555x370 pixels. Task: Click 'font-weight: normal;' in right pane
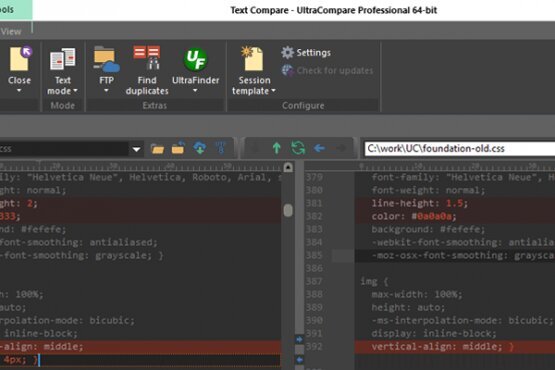428,190
